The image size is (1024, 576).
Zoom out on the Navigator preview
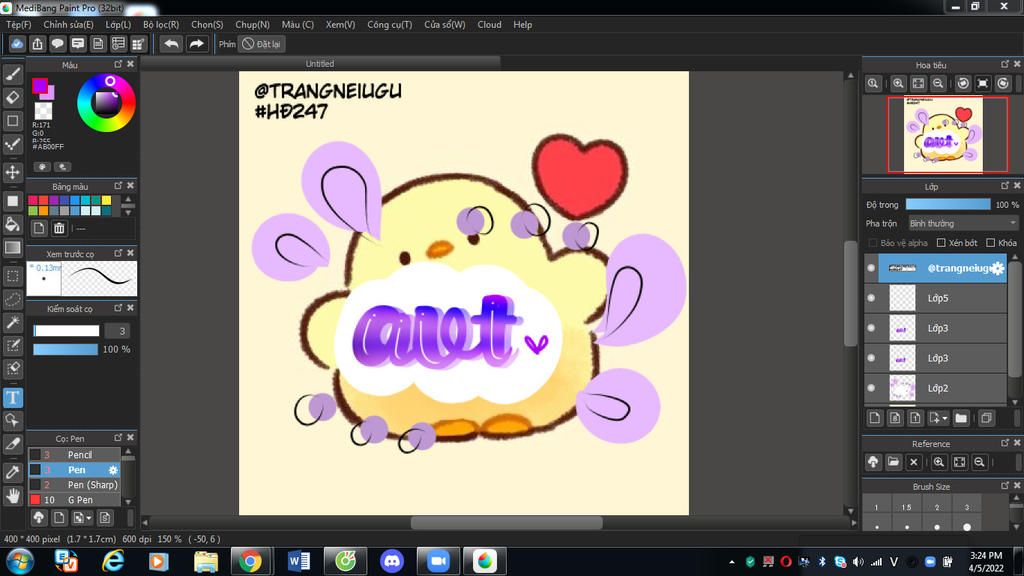point(938,84)
